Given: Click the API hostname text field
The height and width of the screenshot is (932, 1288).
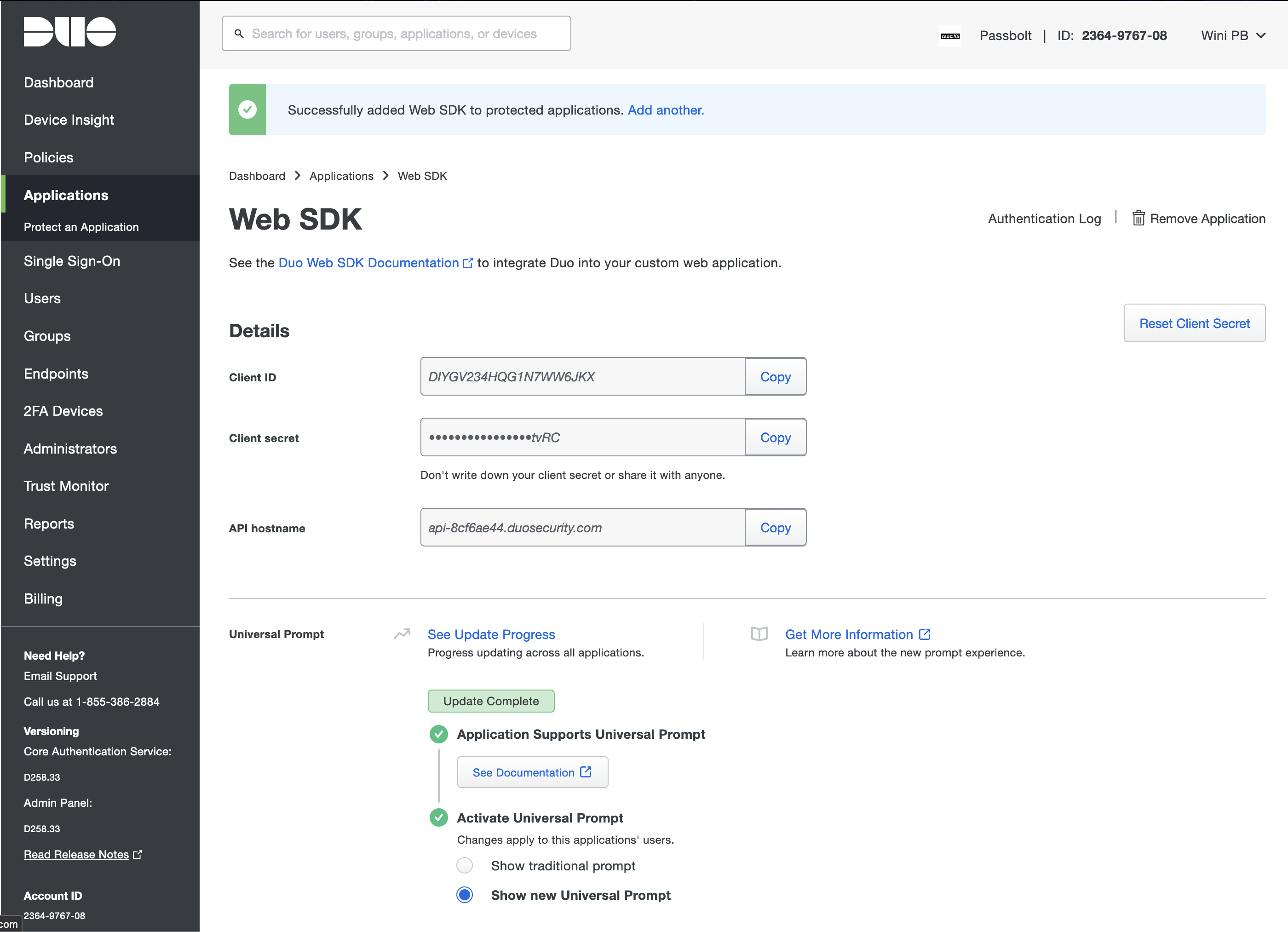Looking at the screenshot, I should pyautogui.click(x=583, y=528).
